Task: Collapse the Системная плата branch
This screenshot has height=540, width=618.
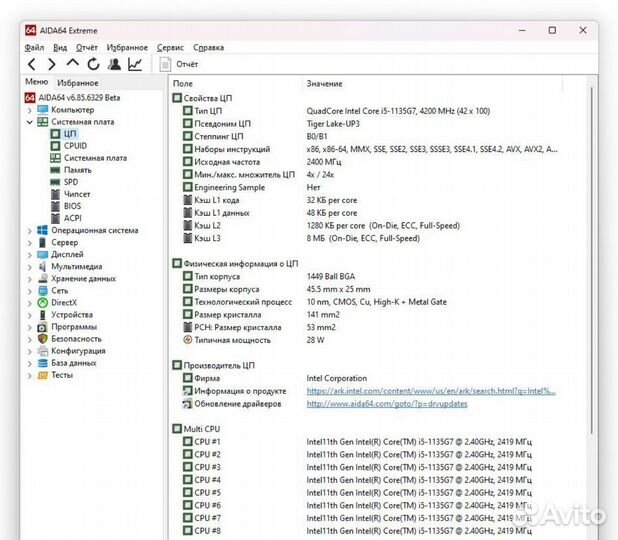Action: click(29, 122)
